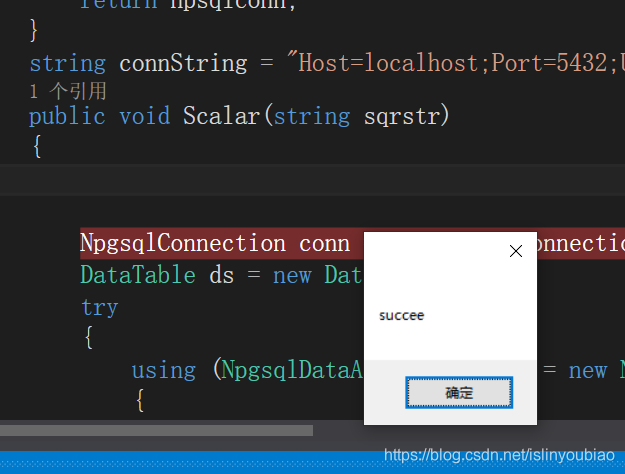Click the 'using' keyword
The height and width of the screenshot is (474, 625).
(164, 370)
